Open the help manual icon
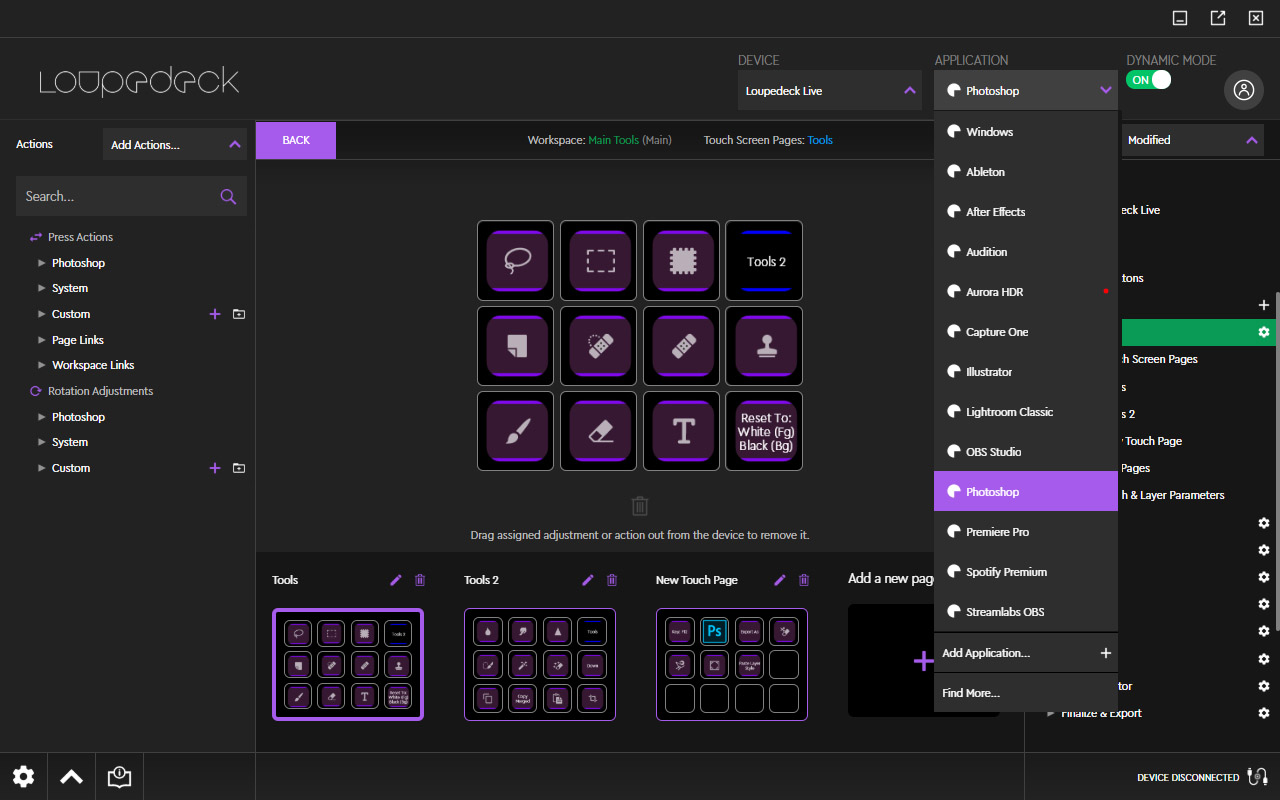The height and width of the screenshot is (800, 1280). (119, 776)
